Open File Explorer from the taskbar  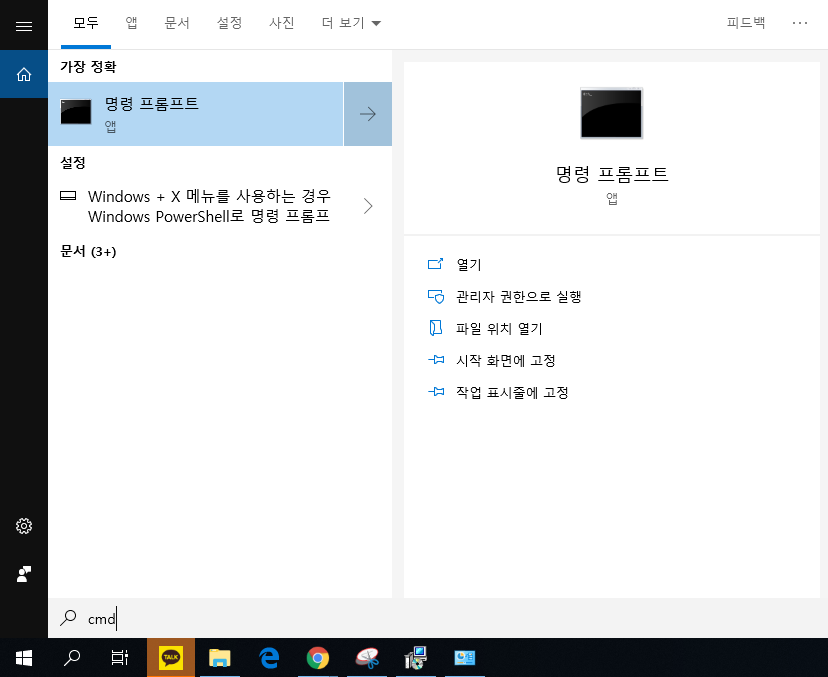point(220,658)
